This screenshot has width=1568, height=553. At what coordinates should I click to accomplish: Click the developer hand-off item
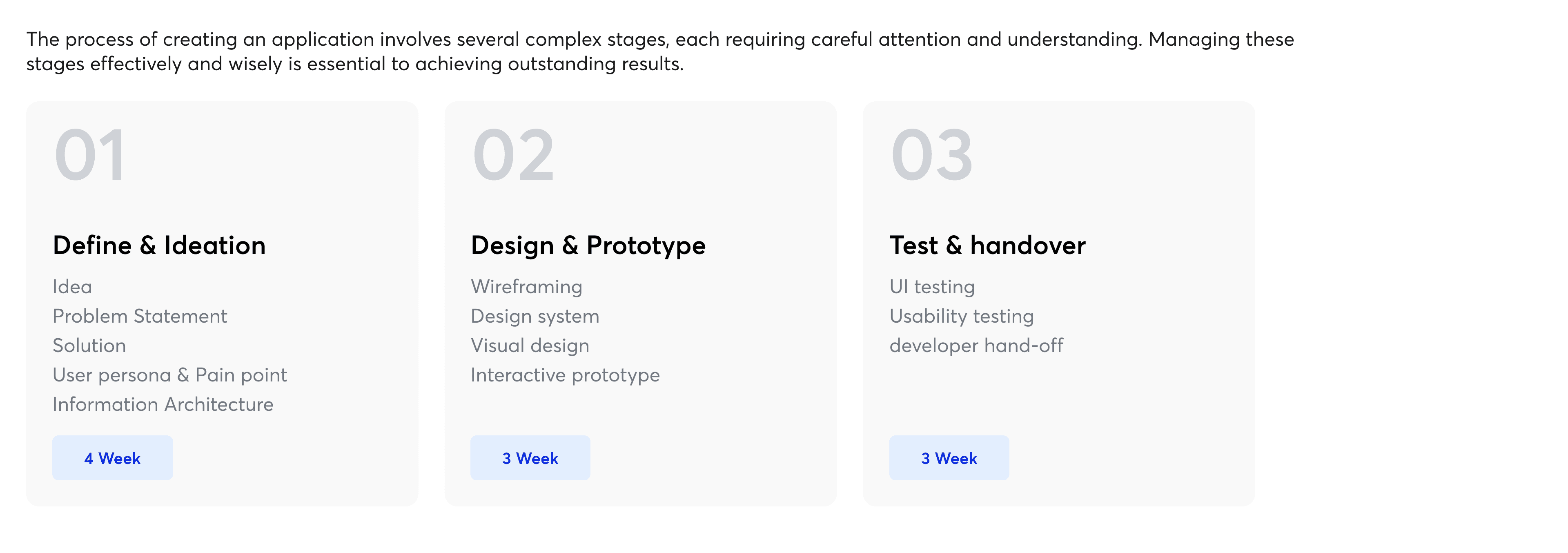pyautogui.click(x=976, y=346)
